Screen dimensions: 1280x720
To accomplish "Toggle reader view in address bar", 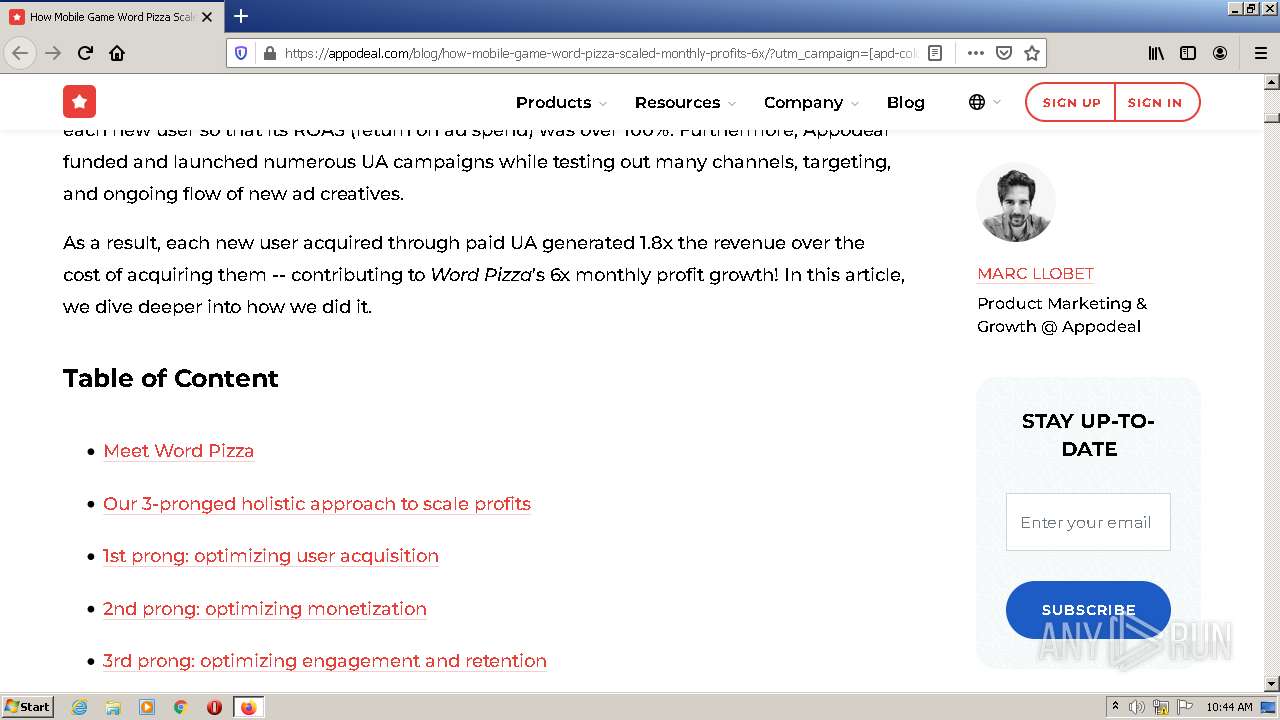I will coord(935,53).
